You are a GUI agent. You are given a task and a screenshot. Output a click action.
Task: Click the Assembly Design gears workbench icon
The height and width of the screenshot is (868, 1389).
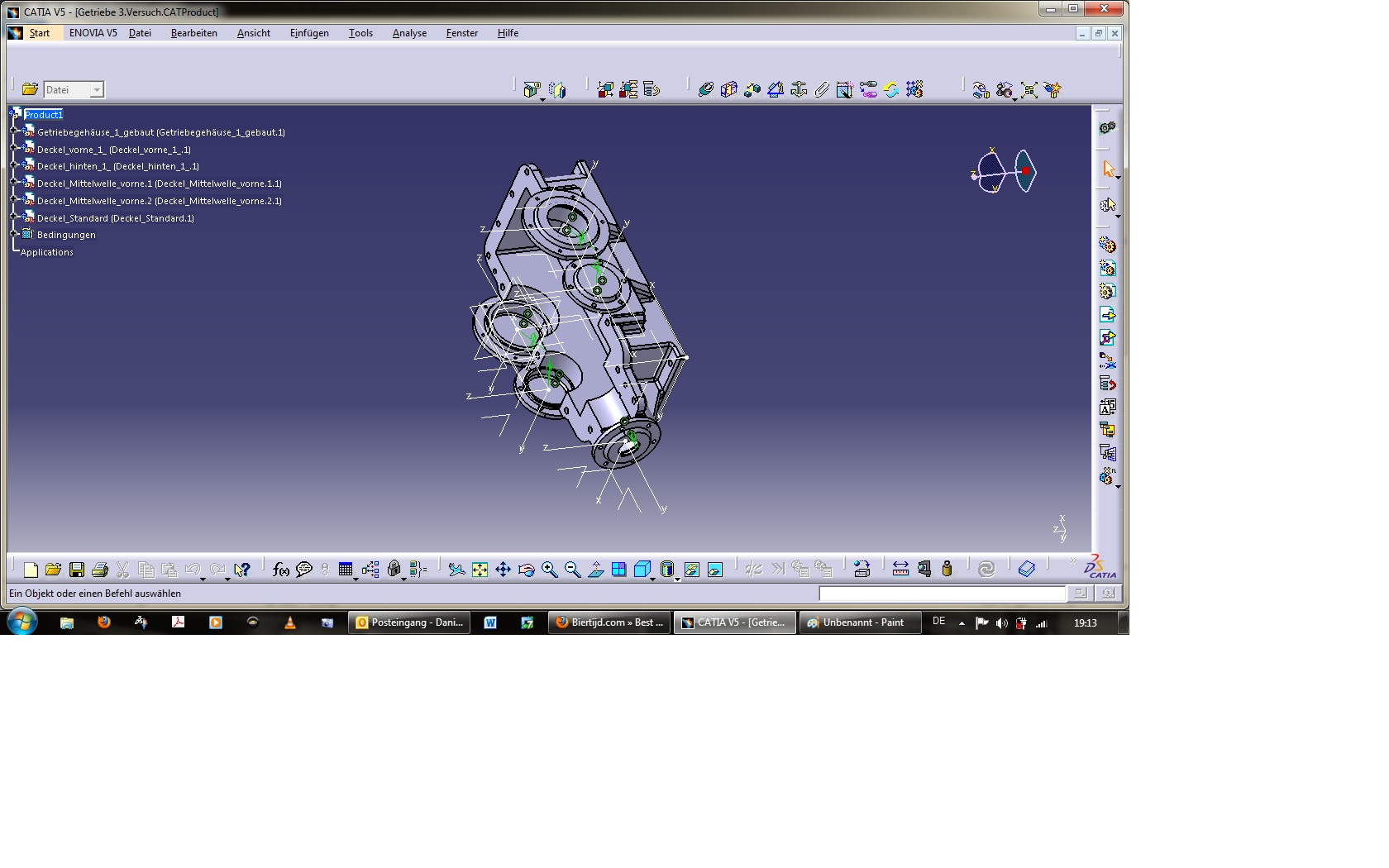point(1108,128)
